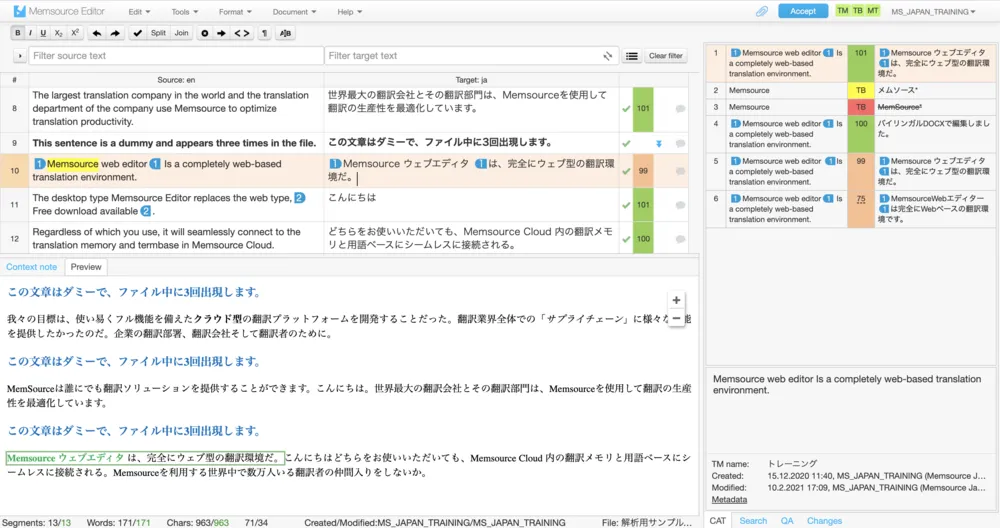Screen dimensions: 1000x528
Task: Open the Metadata link
Action: 729,500
